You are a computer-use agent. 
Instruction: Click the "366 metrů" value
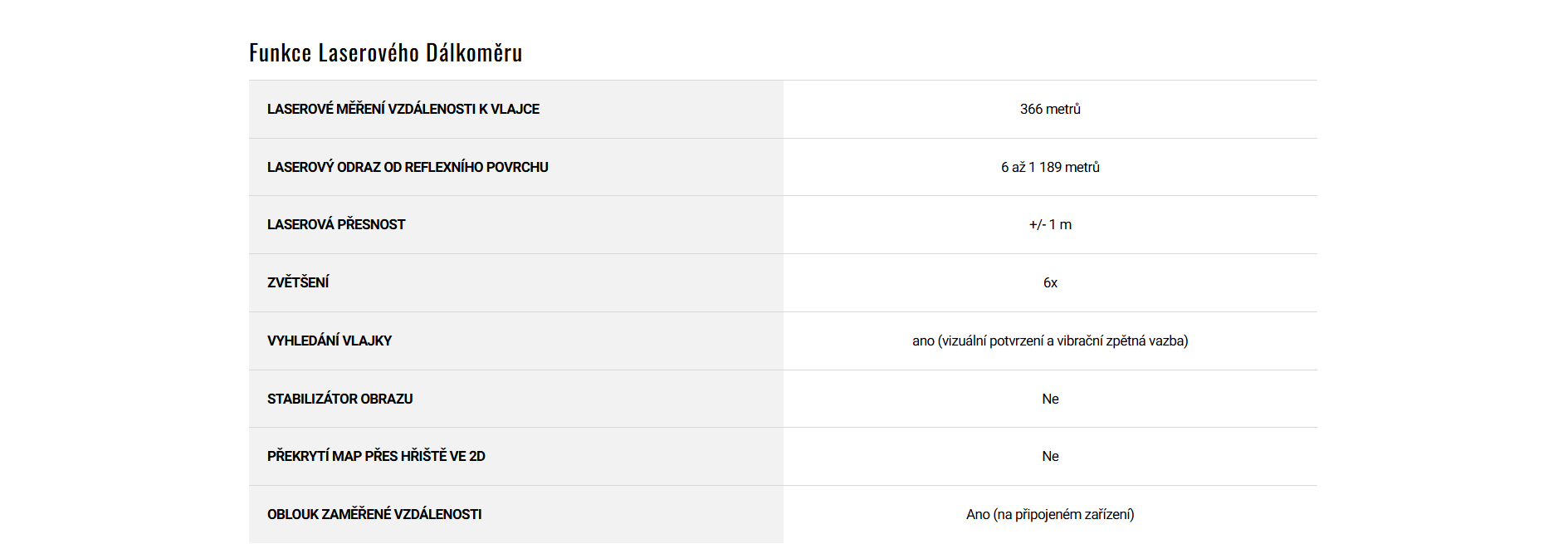tap(1050, 109)
